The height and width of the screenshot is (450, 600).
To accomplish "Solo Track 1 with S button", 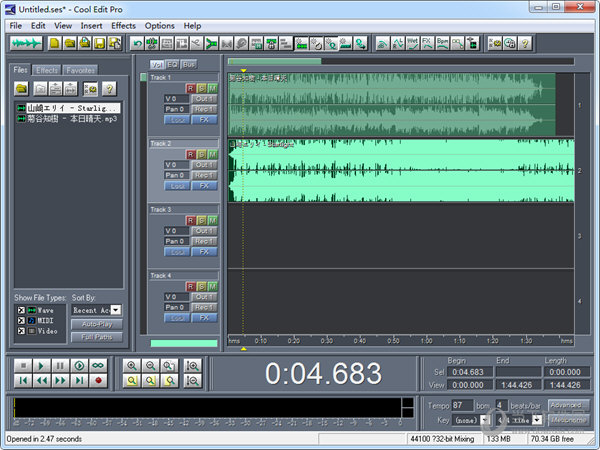I will click(x=202, y=88).
